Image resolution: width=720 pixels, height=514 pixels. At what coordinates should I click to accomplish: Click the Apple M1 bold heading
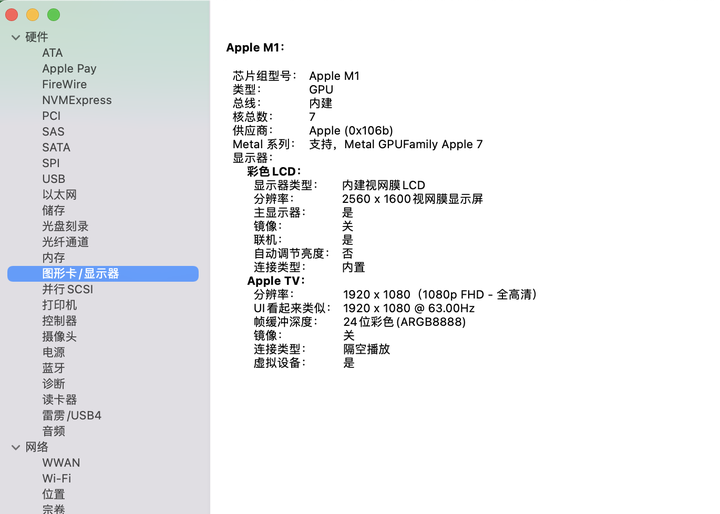[255, 47]
